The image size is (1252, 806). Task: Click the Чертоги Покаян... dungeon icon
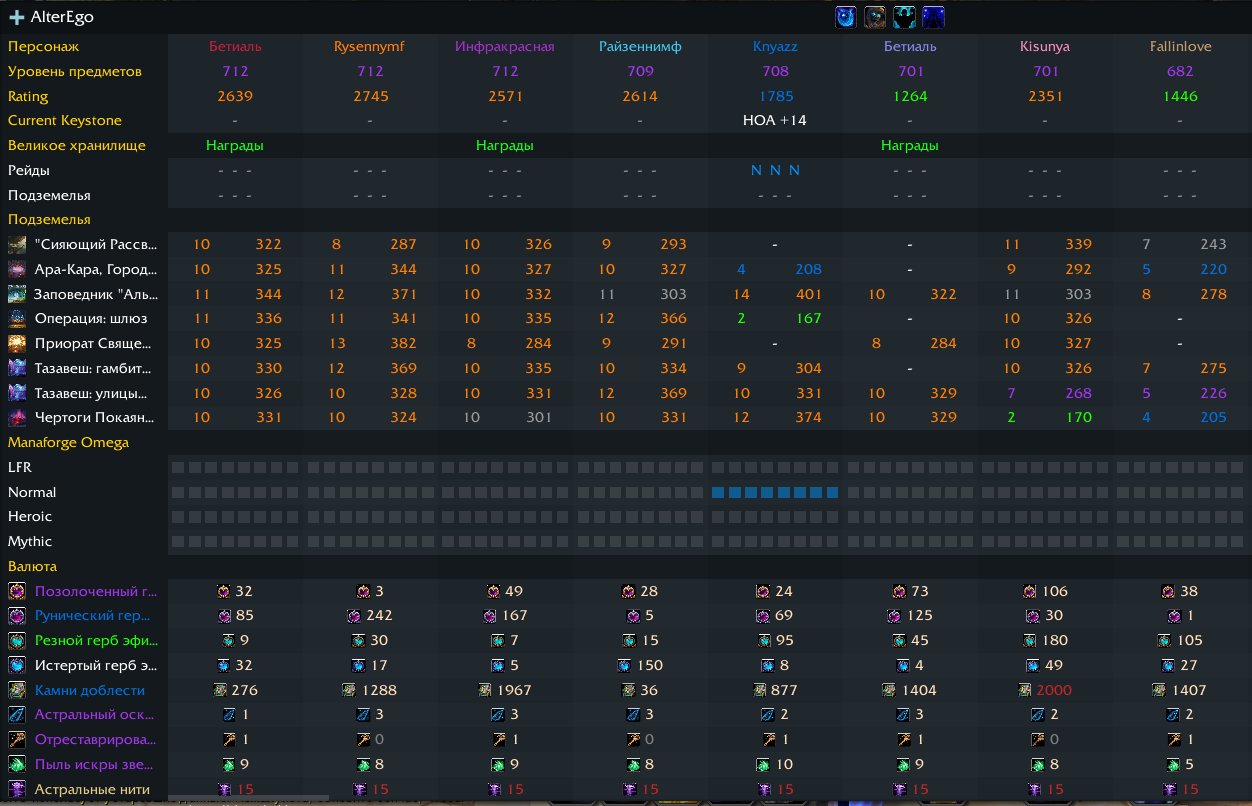coord(17,418)
